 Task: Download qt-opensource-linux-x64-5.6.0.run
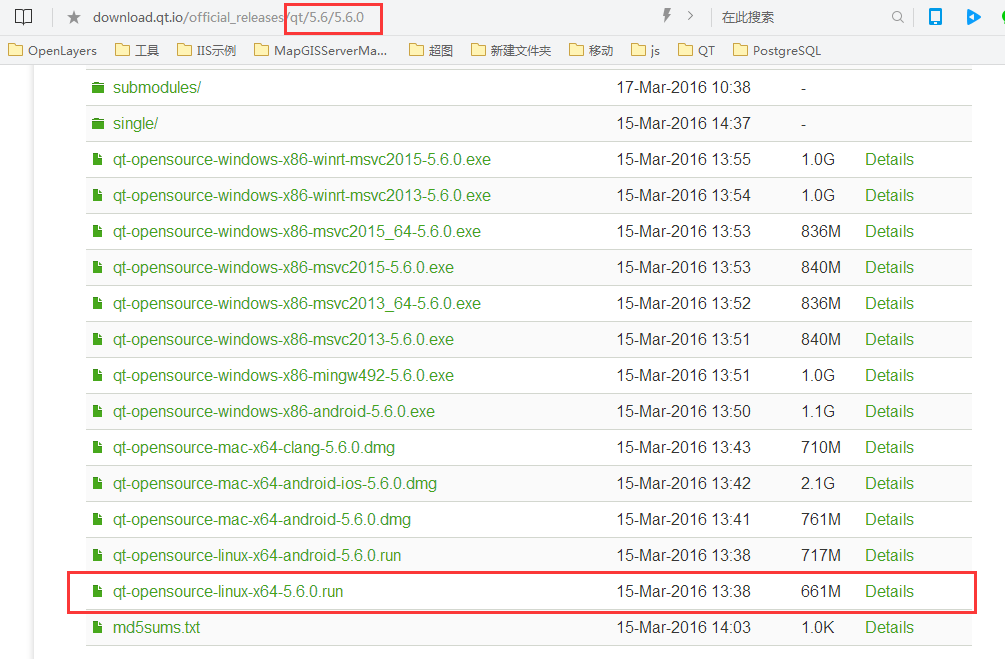[x=228, y=590]
